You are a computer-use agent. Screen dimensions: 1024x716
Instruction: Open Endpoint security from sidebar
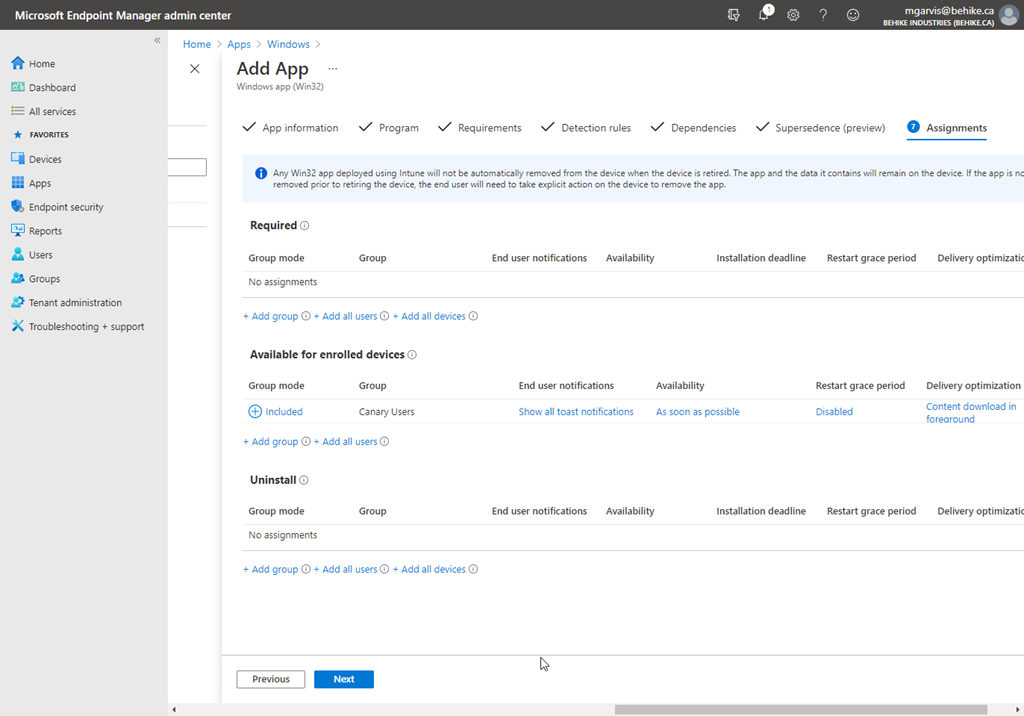(66, 207)
